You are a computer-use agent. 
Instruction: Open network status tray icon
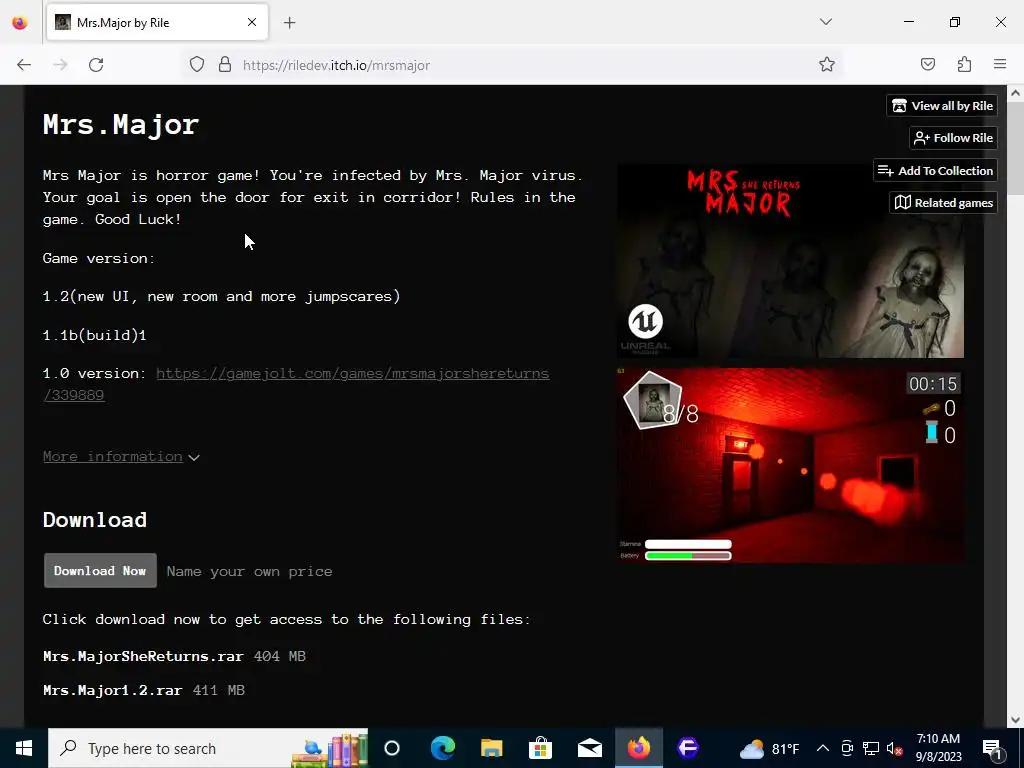(871, 748)
